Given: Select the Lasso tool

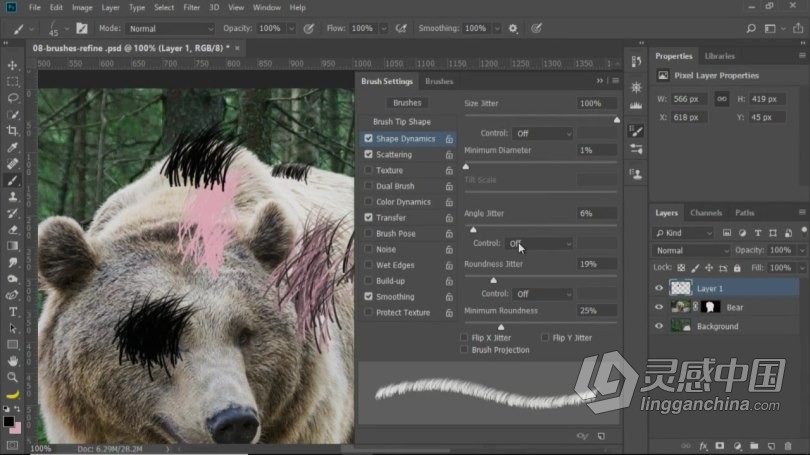Looking at the screenshot, I should coord(13,98).
